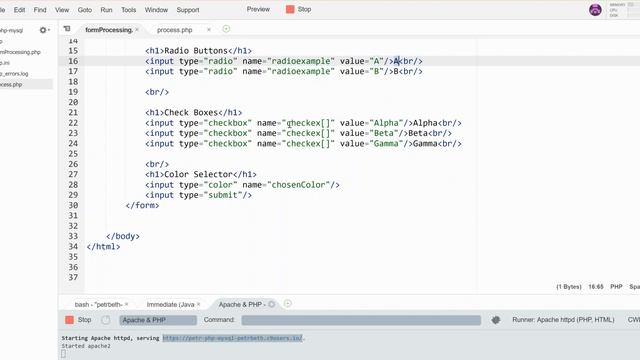Switch to the formProcessing tab
This screenshot has width=640, height=360.
coord(109,30)
